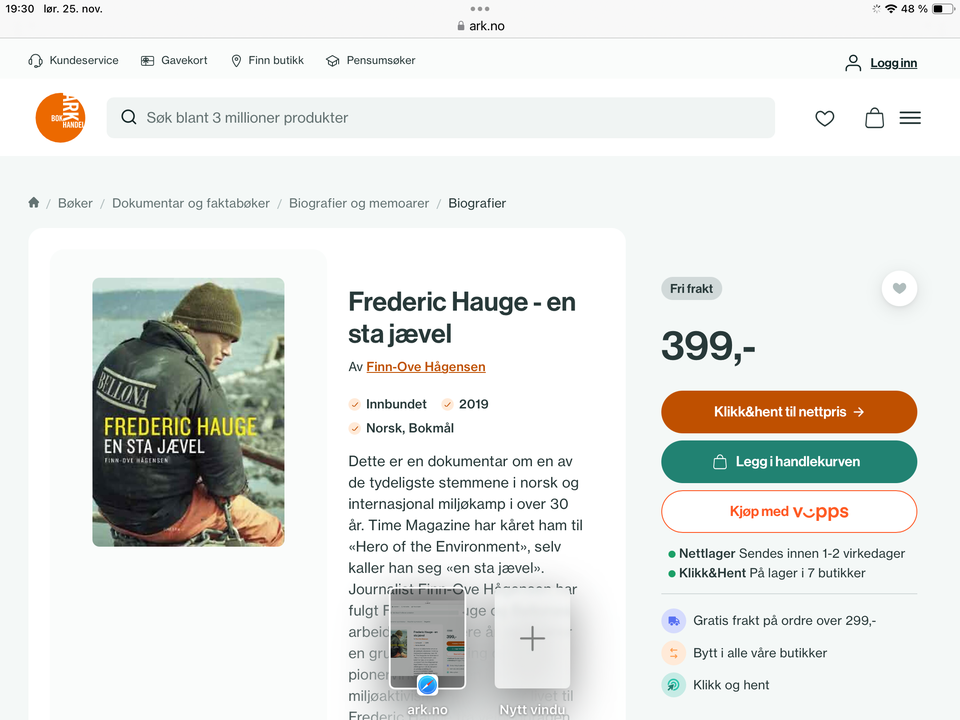Click the 399,- price

click(708, 346)
